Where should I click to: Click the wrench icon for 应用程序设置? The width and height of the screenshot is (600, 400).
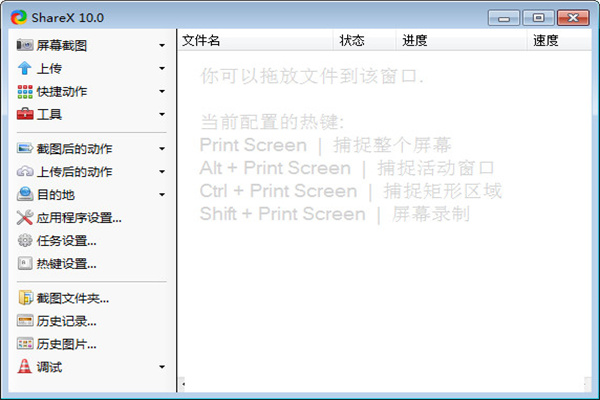(x=25, y=217)
